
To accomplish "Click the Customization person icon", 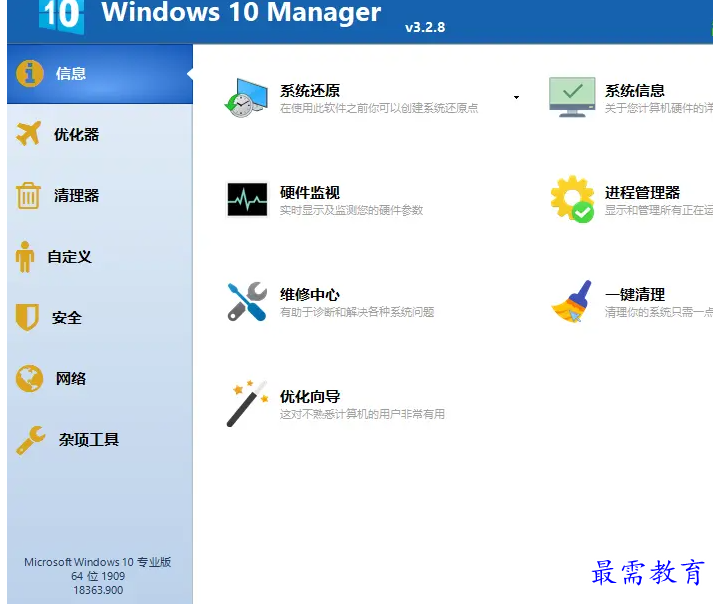I will point(25,257).
